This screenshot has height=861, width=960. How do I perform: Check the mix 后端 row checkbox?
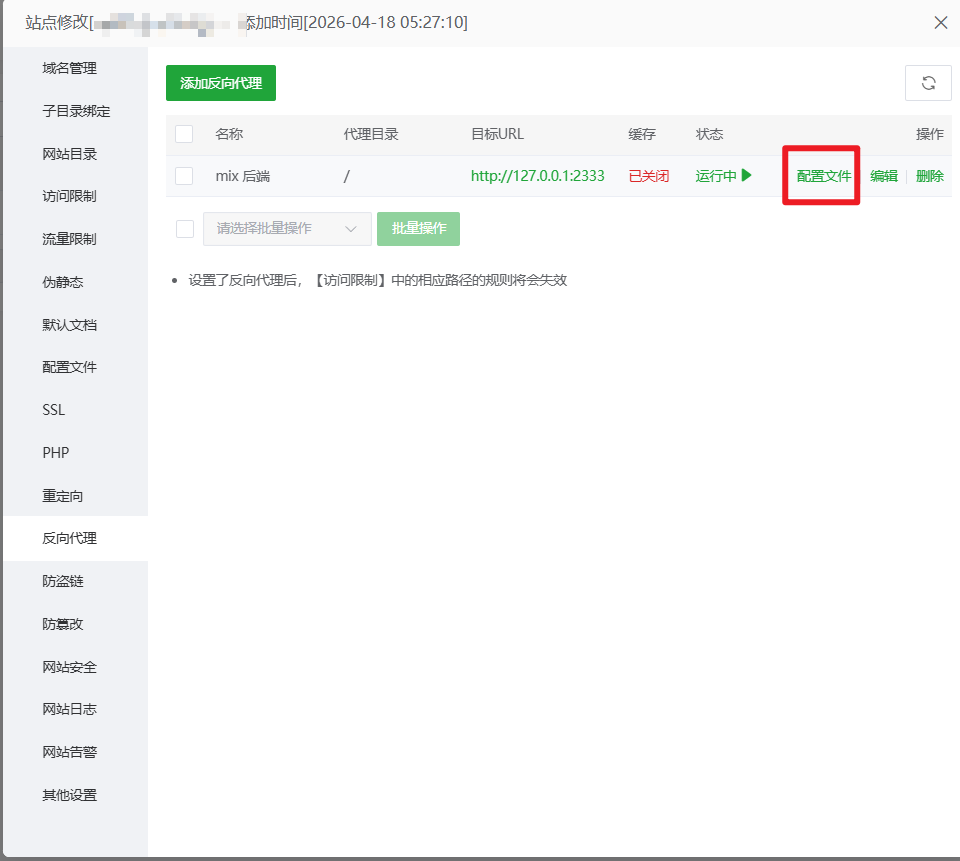point(184,176)
